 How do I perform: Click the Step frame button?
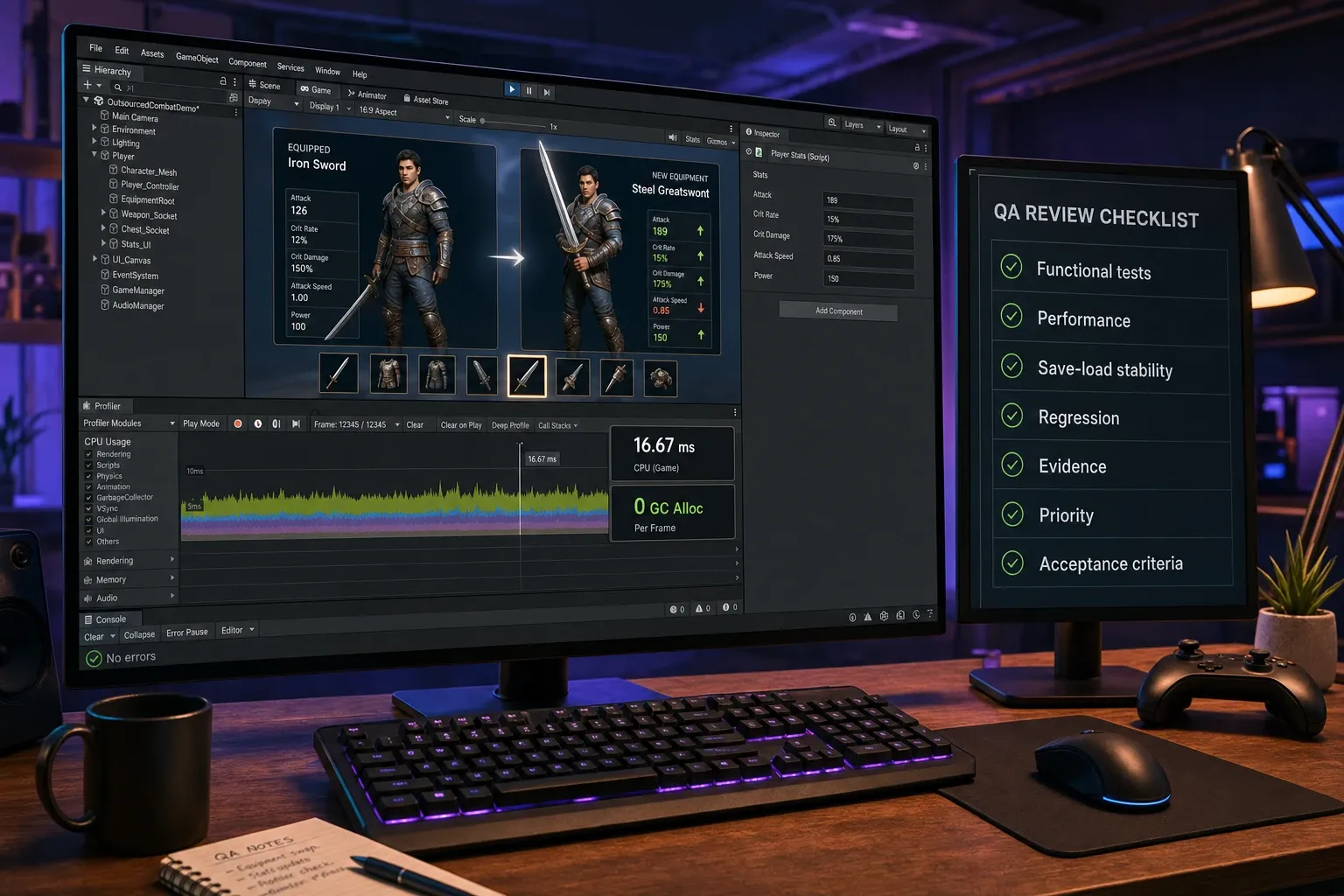point(547,92)
